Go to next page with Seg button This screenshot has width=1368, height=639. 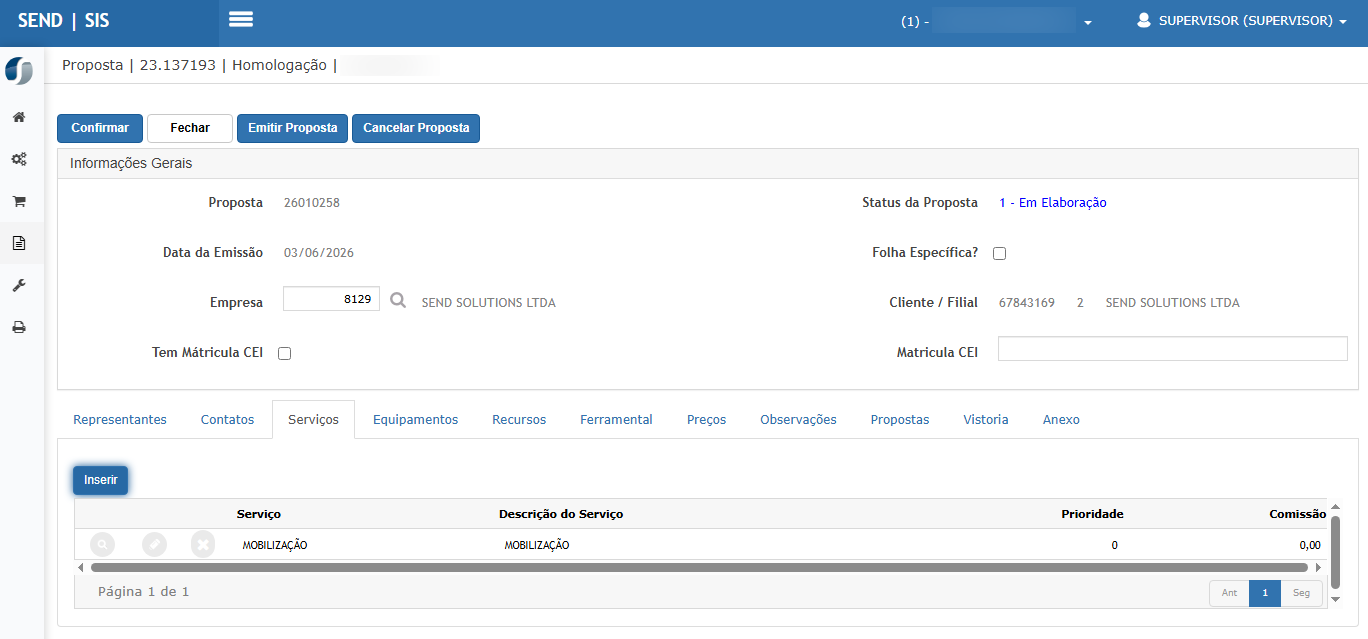pos(1301,593)
